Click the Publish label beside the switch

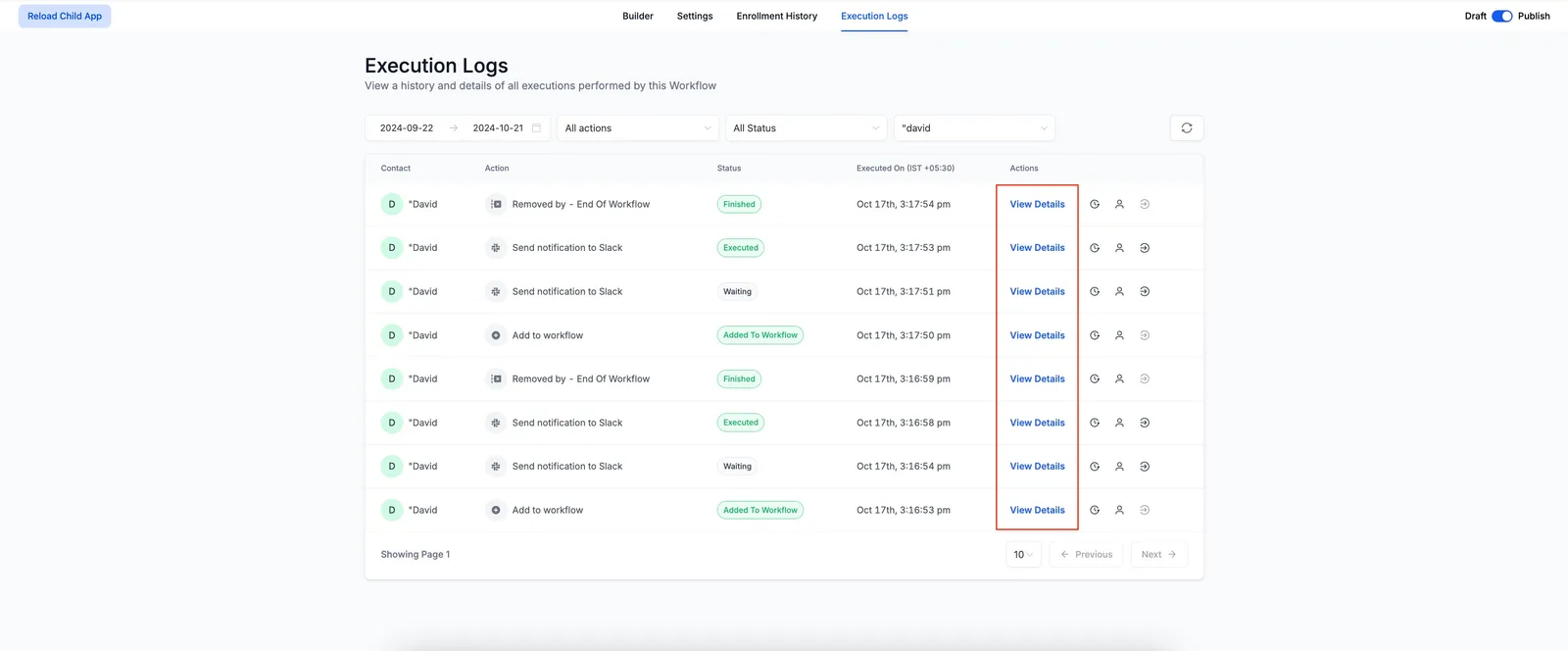(x=1534, y=16)
